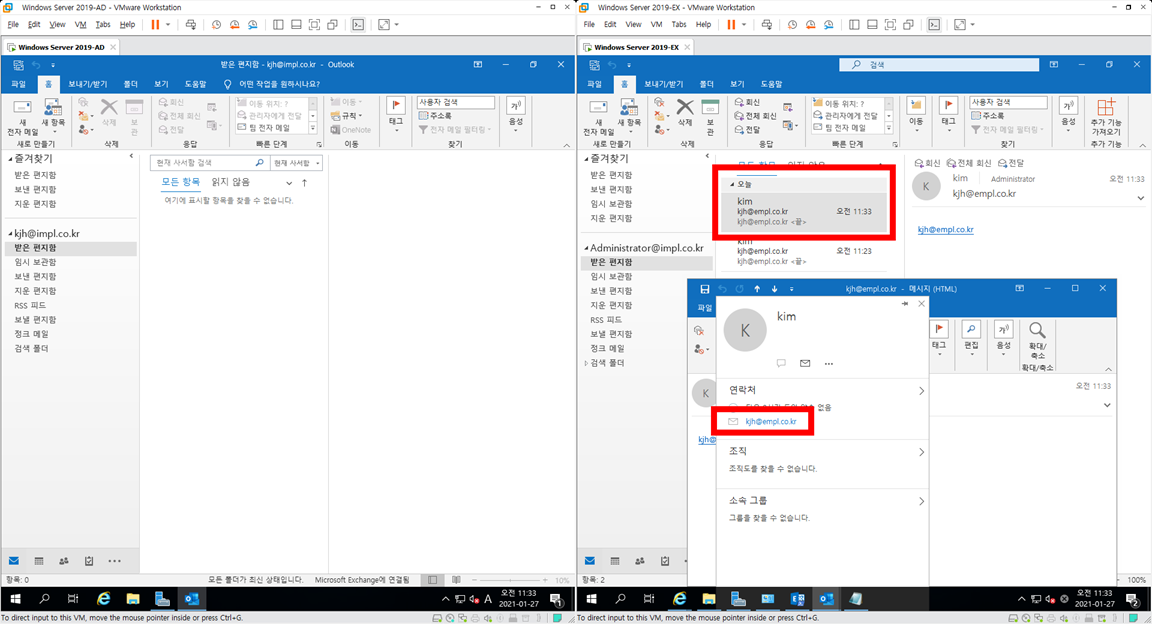1152x624 pixels.
Task: Open the Move (이동) folder button in EX Outlook
Action: (915, 114)
